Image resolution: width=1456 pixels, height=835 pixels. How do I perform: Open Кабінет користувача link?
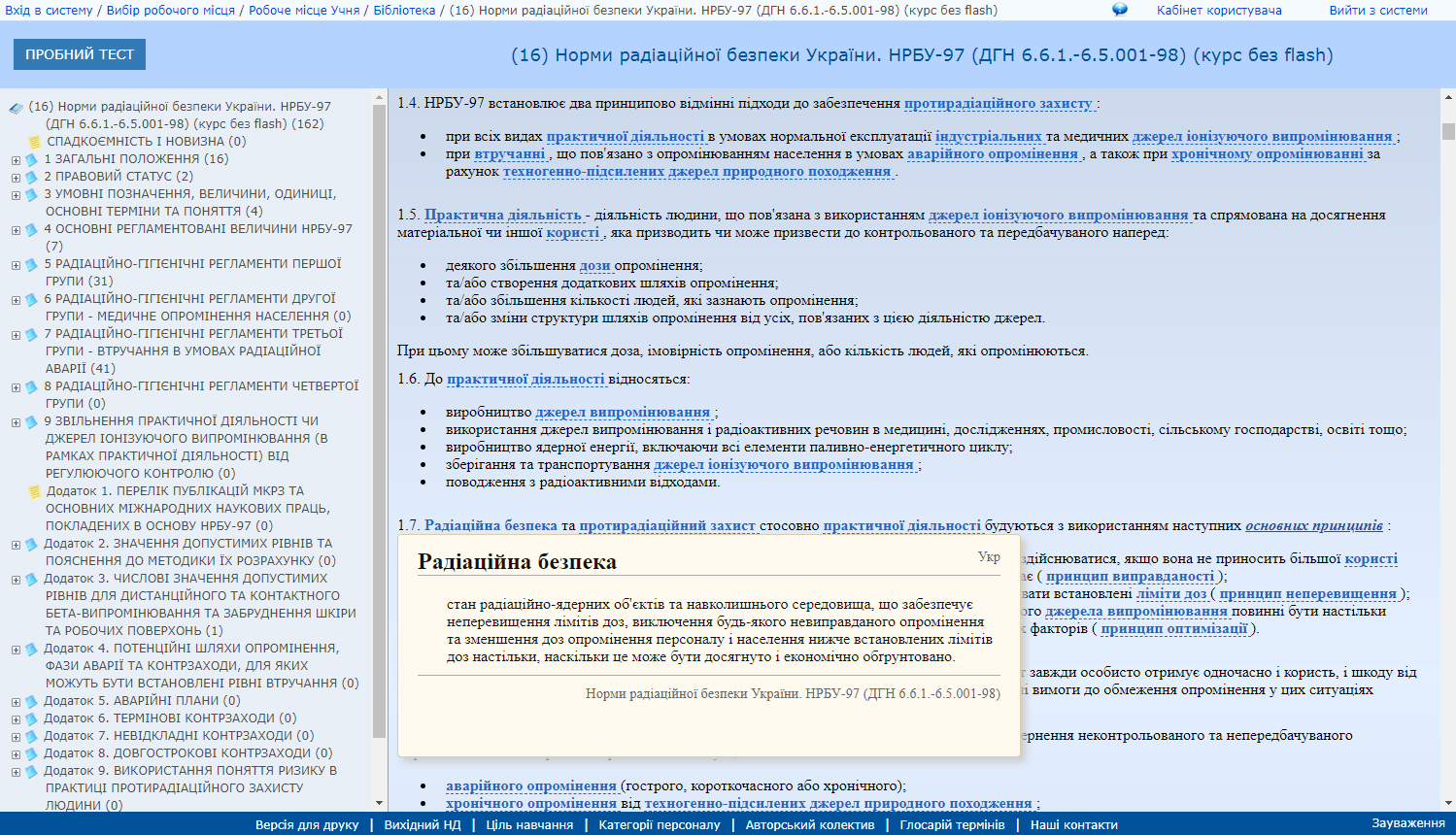[1219, 10]
